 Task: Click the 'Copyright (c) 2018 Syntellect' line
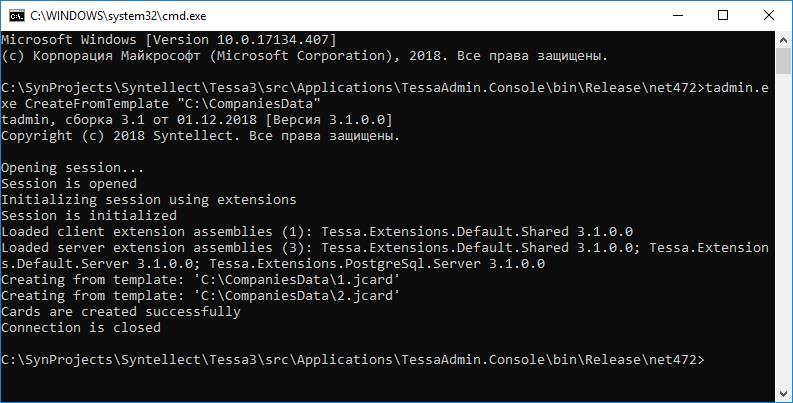click(201, 135)
